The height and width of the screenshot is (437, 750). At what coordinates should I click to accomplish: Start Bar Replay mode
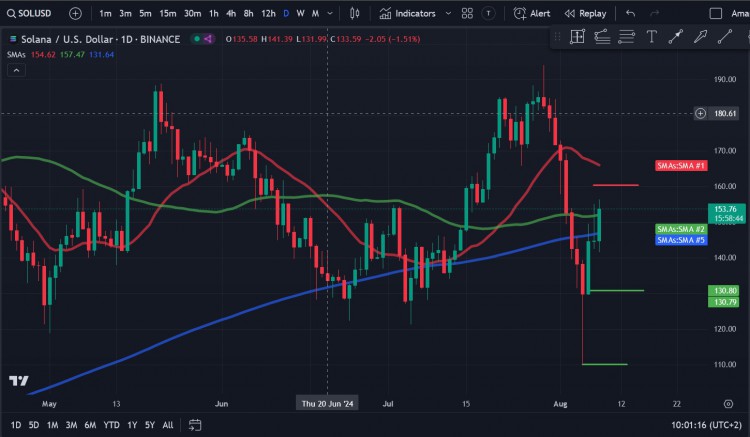(585, 13)
